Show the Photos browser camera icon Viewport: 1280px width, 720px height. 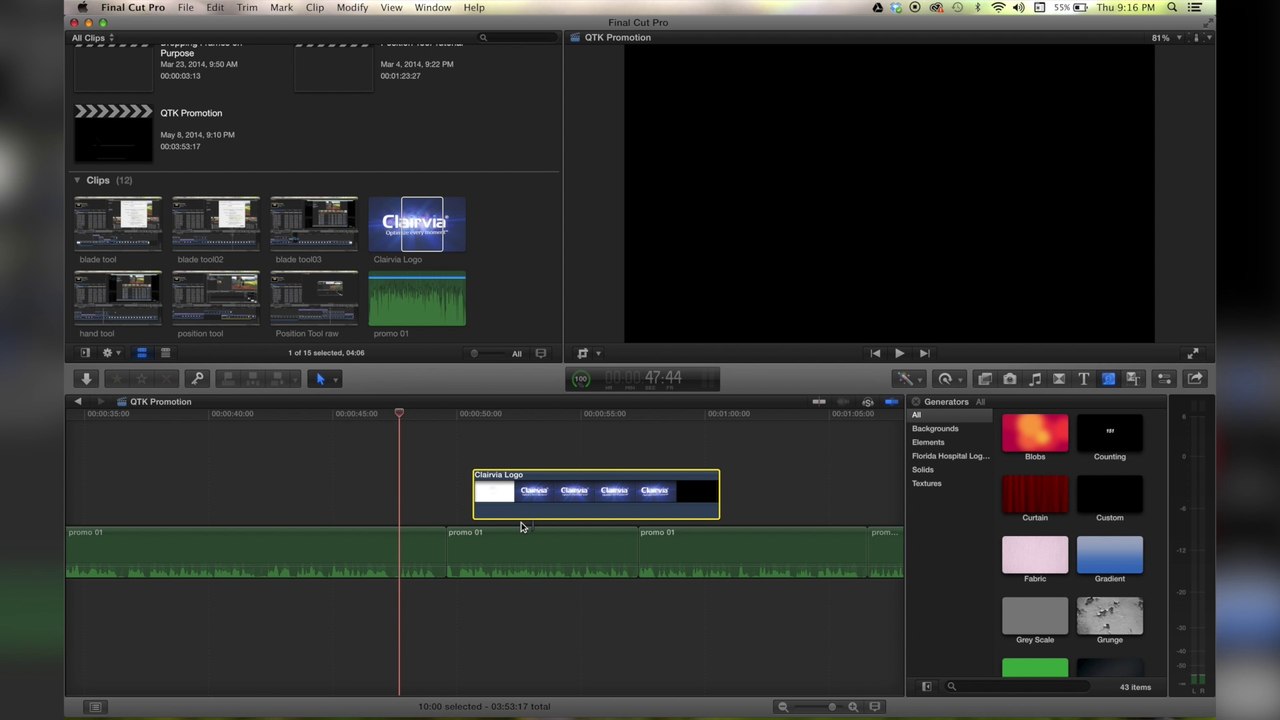tap(1010, 379)
